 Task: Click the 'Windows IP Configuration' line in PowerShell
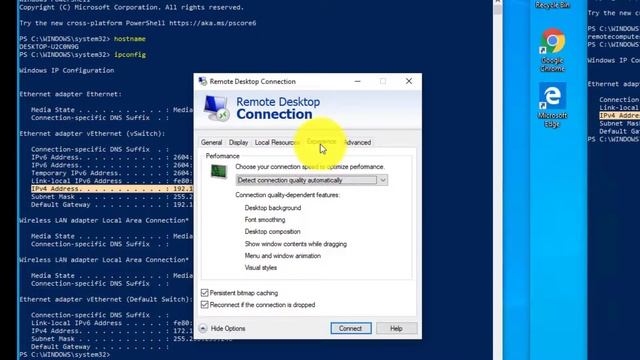(67, 71)
